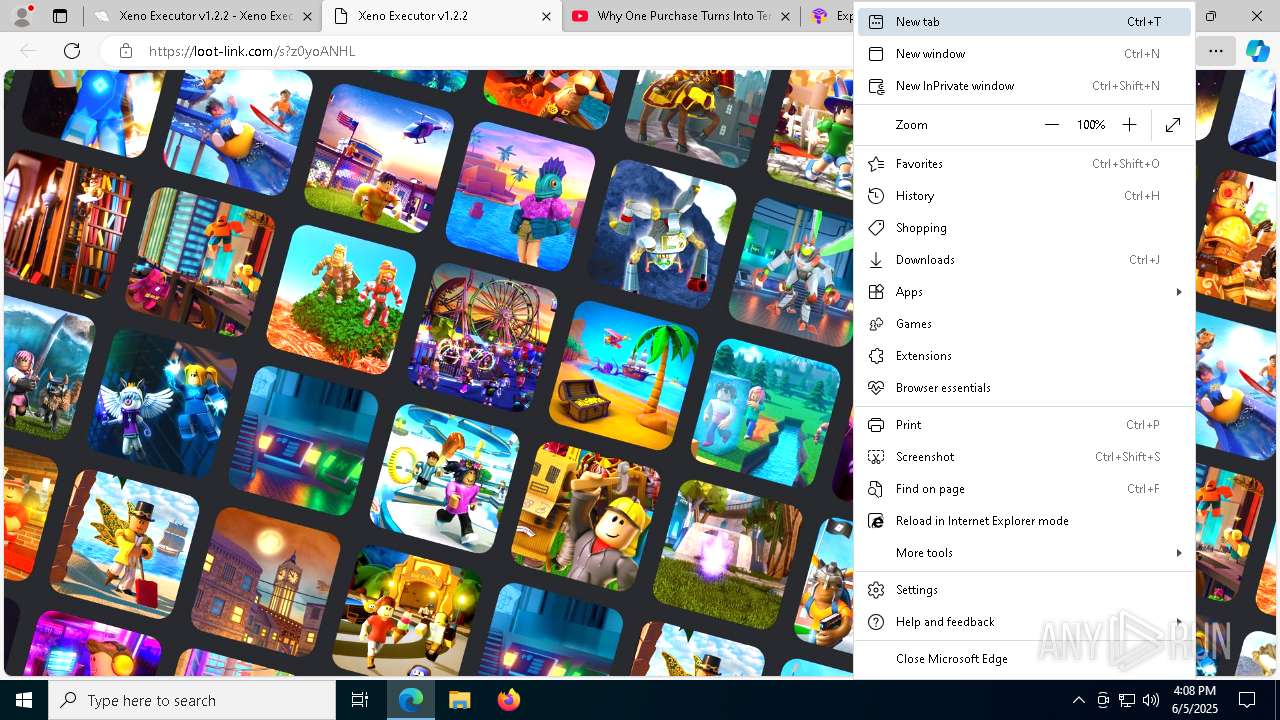Decrease zoom with the minus button
1280x720 pixels.
point(1051,125)
